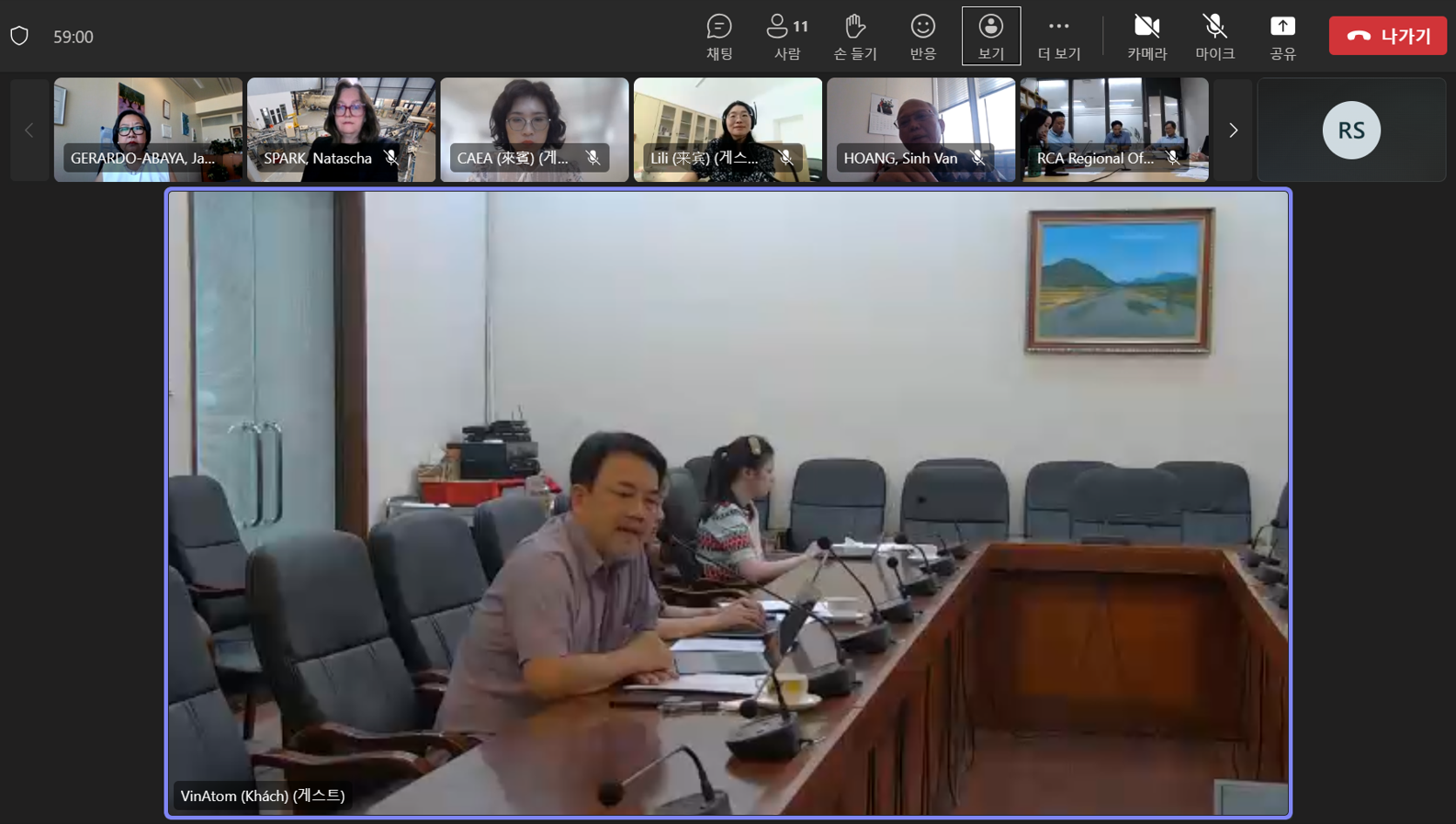Turn on the camera (카메라)
This screenshot has width=1456, height=824.
(1147, 37)
